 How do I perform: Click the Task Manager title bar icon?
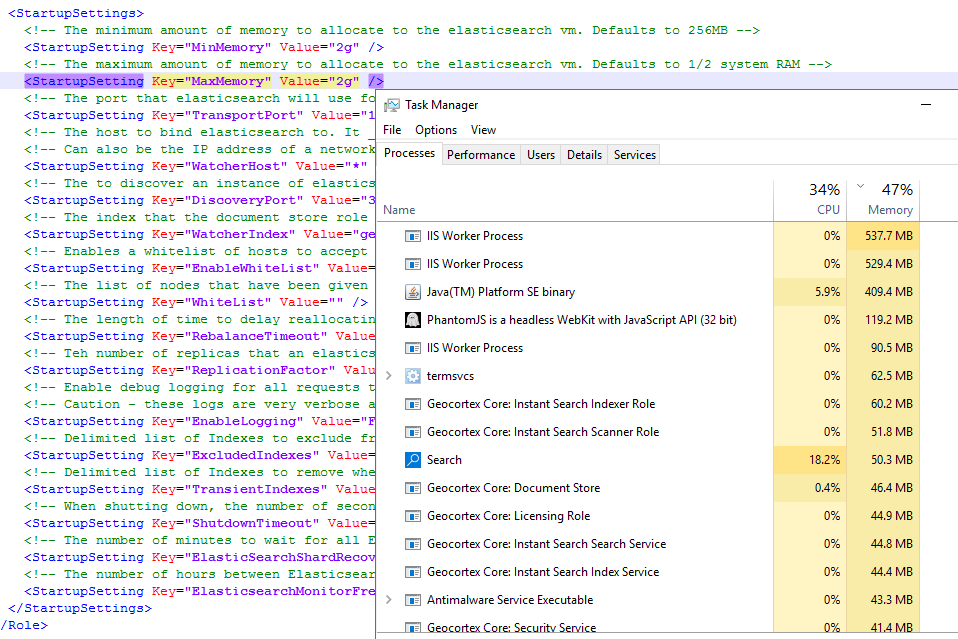[392, 105]
